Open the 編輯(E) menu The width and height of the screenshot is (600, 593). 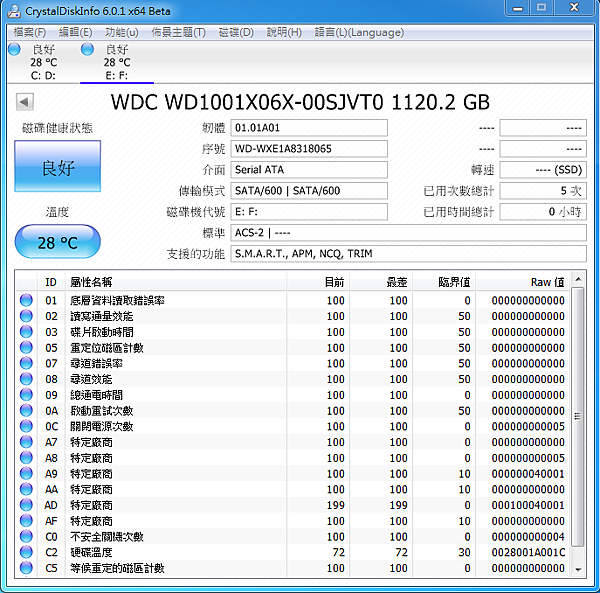click(x=75, y=32)
